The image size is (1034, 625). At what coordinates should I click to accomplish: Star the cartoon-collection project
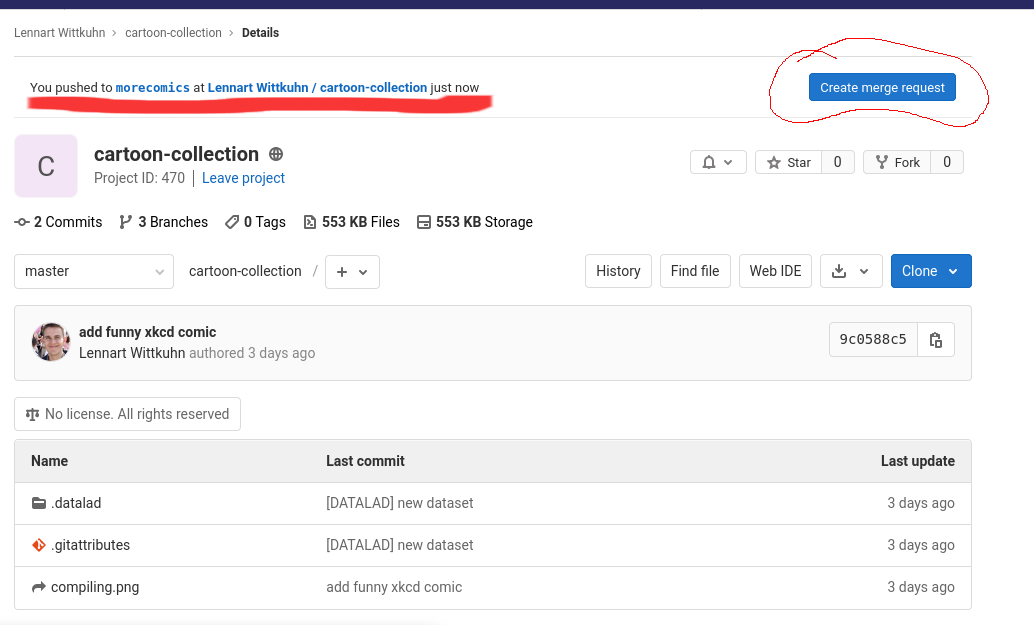tap(788, 162)
